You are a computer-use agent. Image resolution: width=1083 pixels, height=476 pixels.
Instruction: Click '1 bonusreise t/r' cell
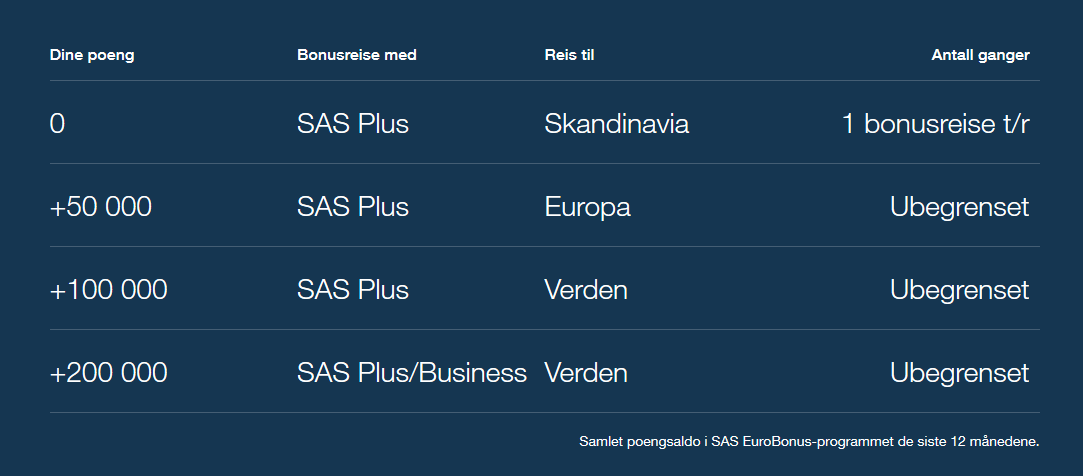[x=935, y=125]
